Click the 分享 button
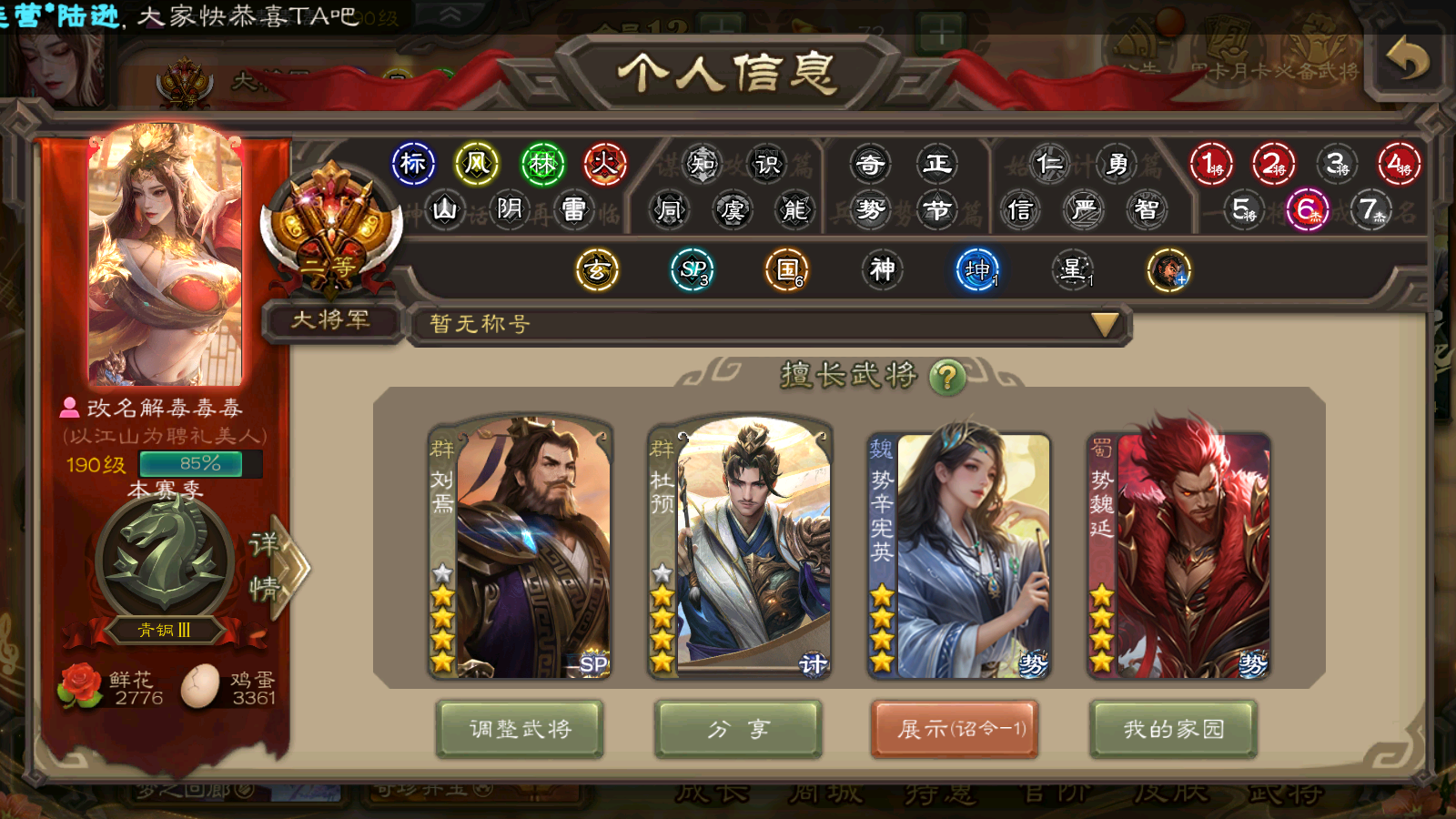Screen dimensions: 1456x819 [x=738, y=729]
